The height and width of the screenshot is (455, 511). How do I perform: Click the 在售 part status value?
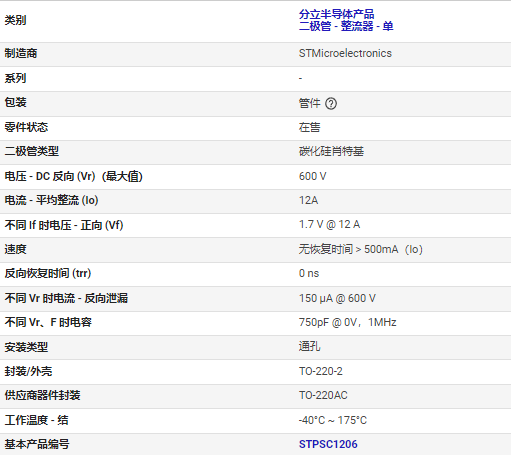pyautogui.click(x=309, y=127)
